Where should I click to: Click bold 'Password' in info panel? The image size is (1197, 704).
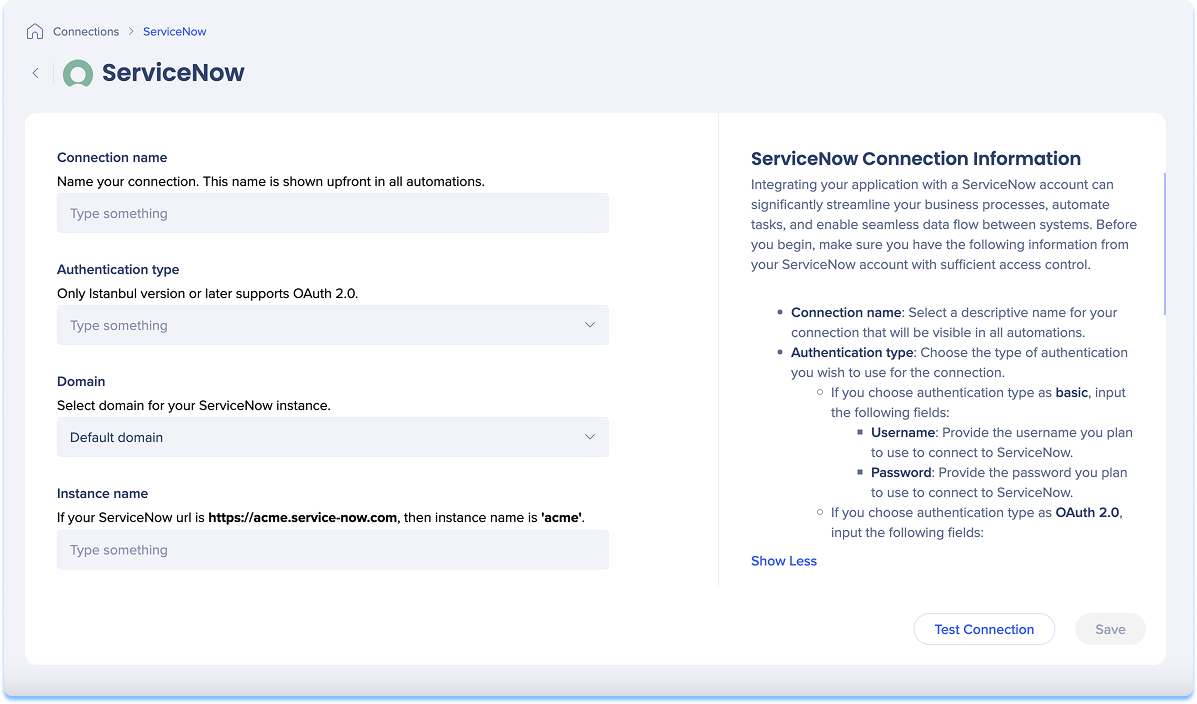coord(901,473)
